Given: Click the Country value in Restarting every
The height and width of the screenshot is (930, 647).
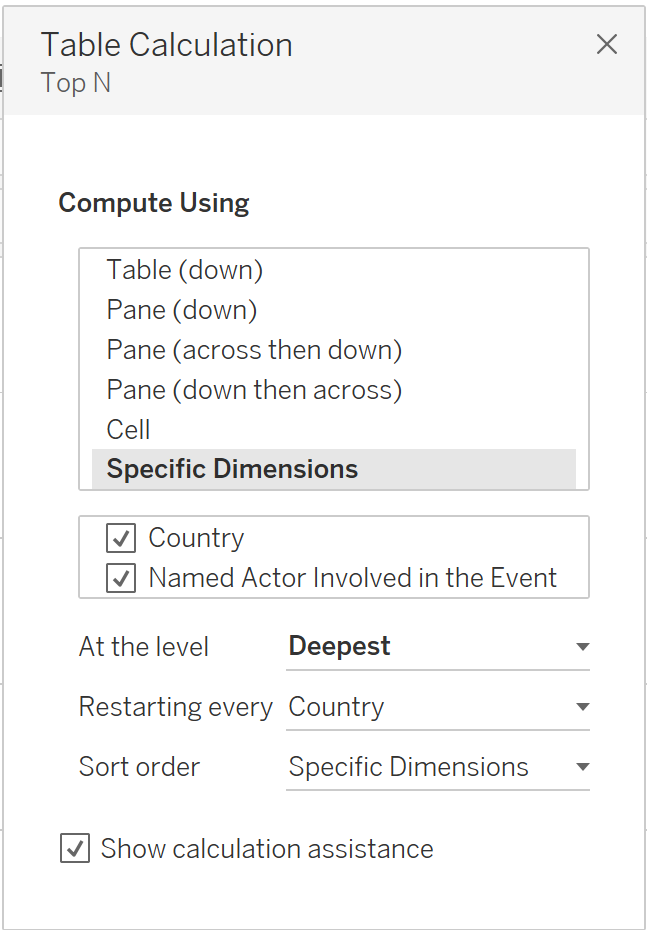Looking at the screenshot, I should coord(336,707).
